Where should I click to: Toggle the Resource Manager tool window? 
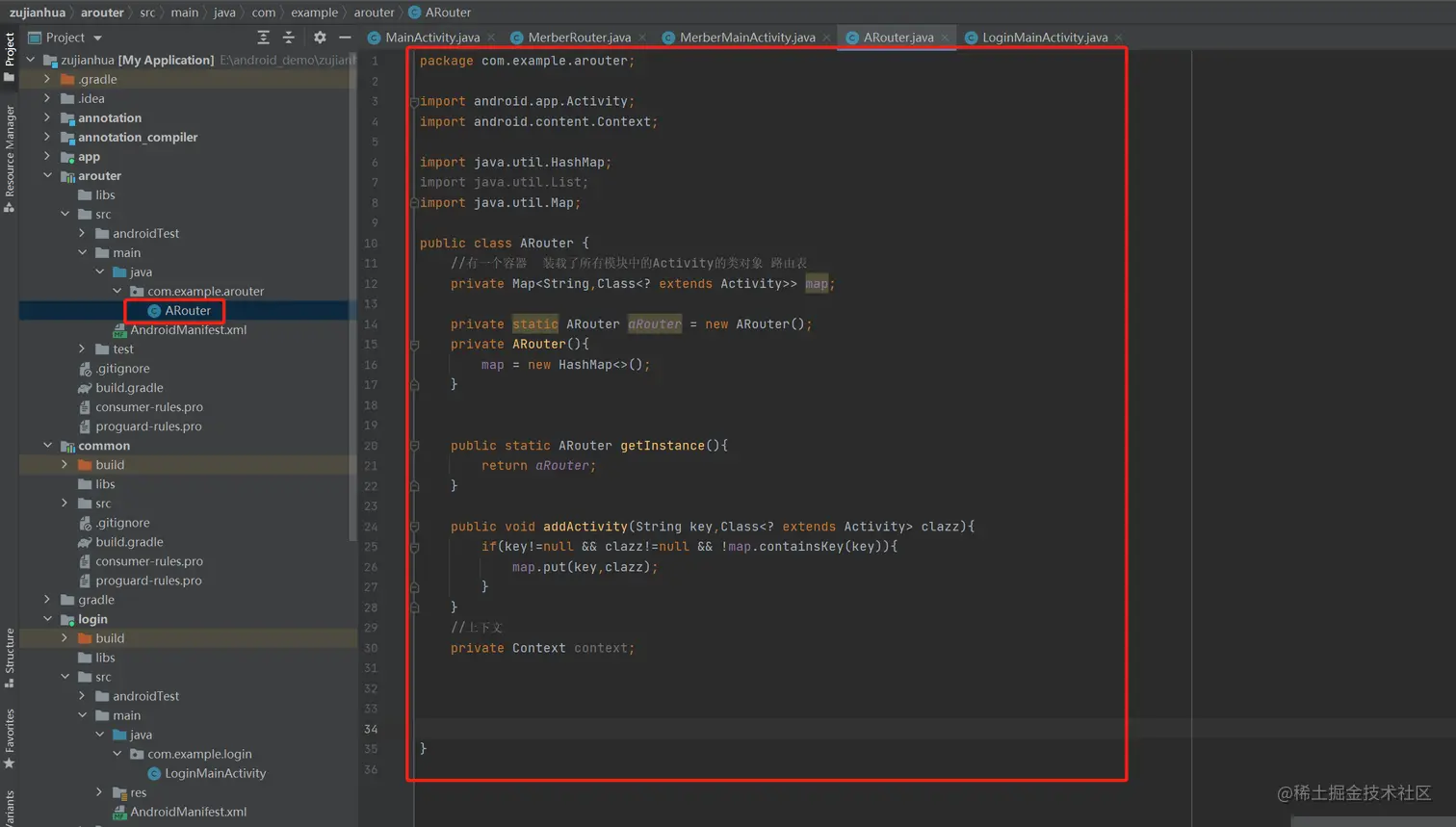[x=10, y=159]
